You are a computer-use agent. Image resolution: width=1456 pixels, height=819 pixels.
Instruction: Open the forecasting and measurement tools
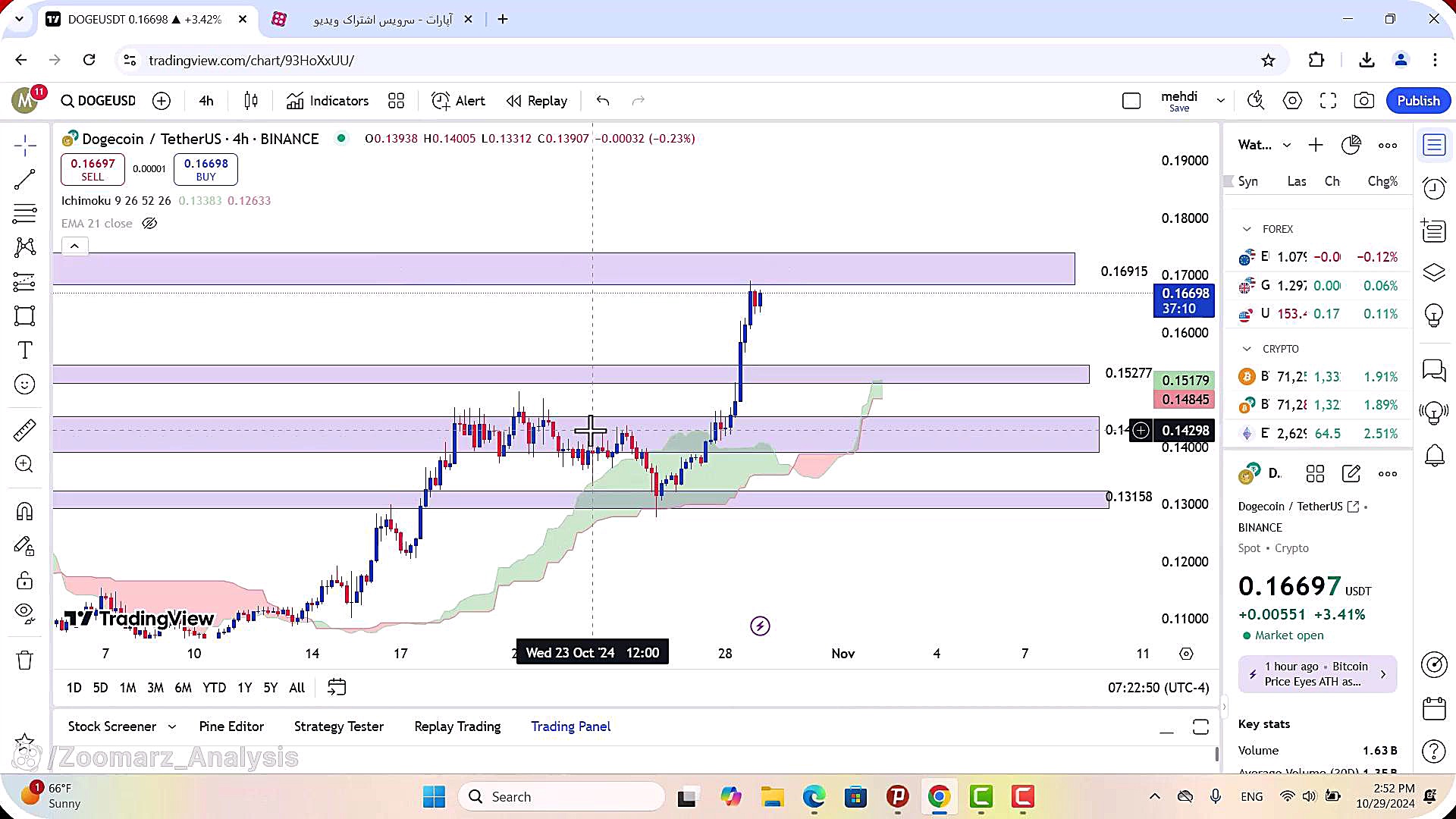click(24, 282)
